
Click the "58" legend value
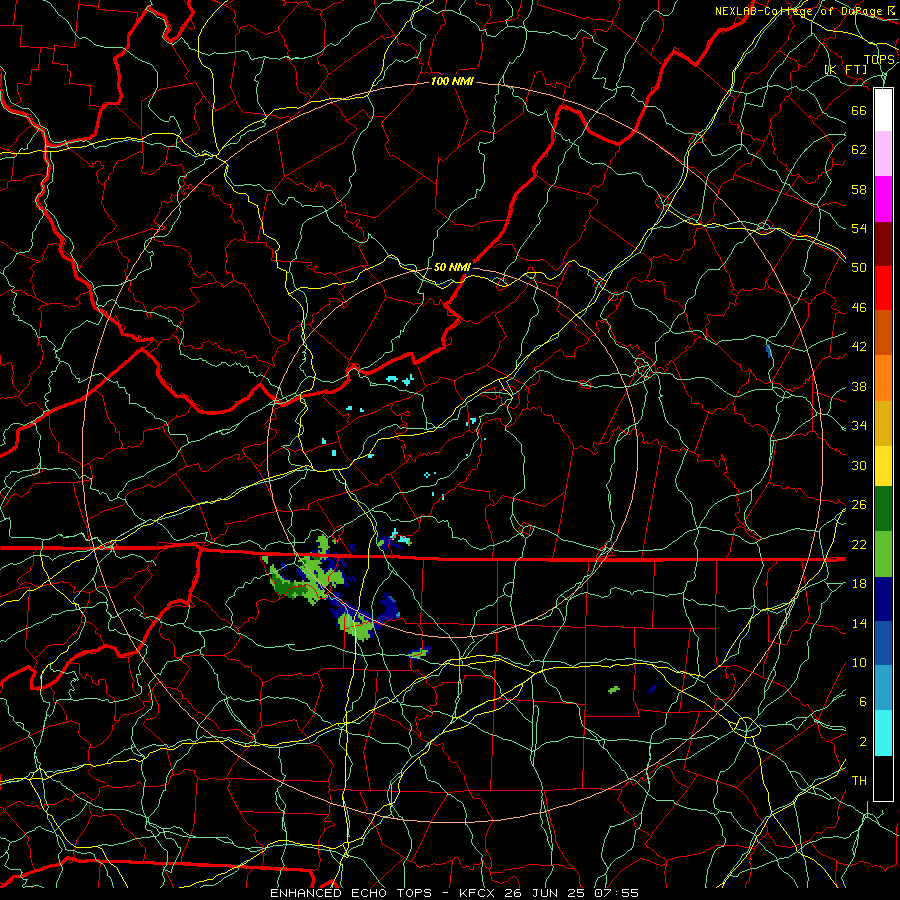click(859, 189)
